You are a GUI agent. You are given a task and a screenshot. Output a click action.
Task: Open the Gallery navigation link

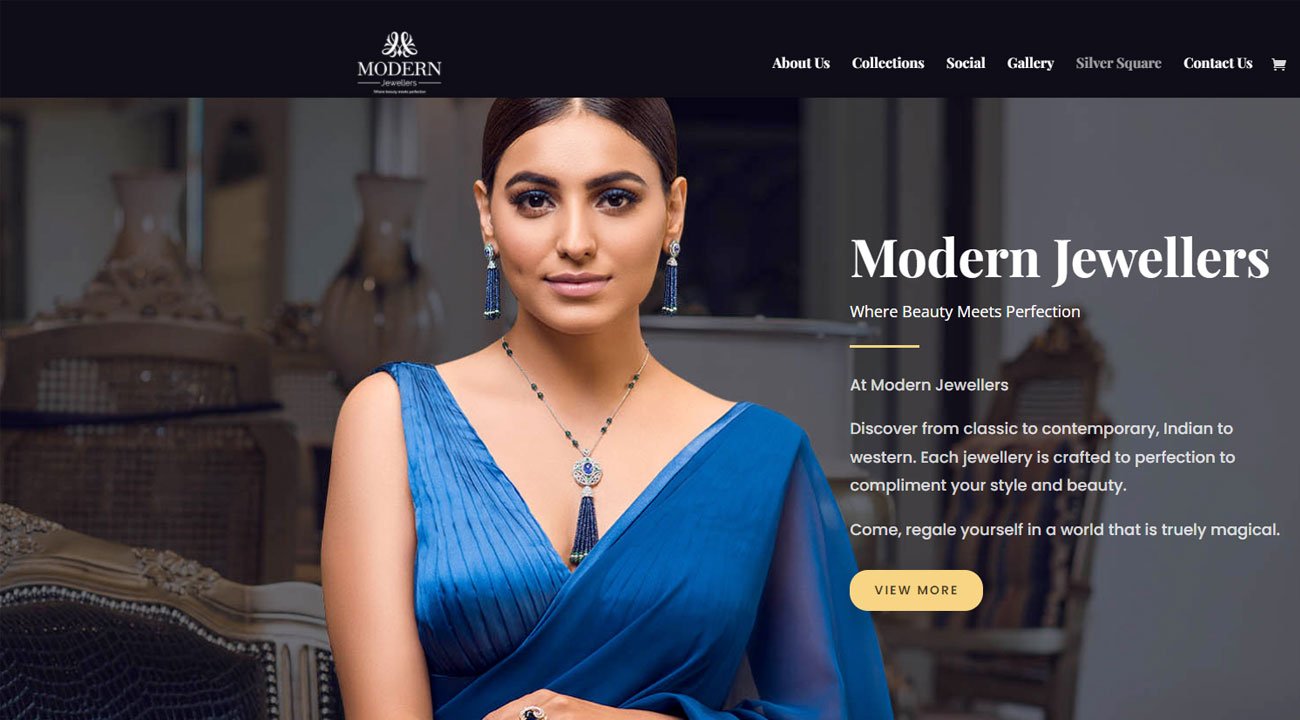(x=1030, y=63)
